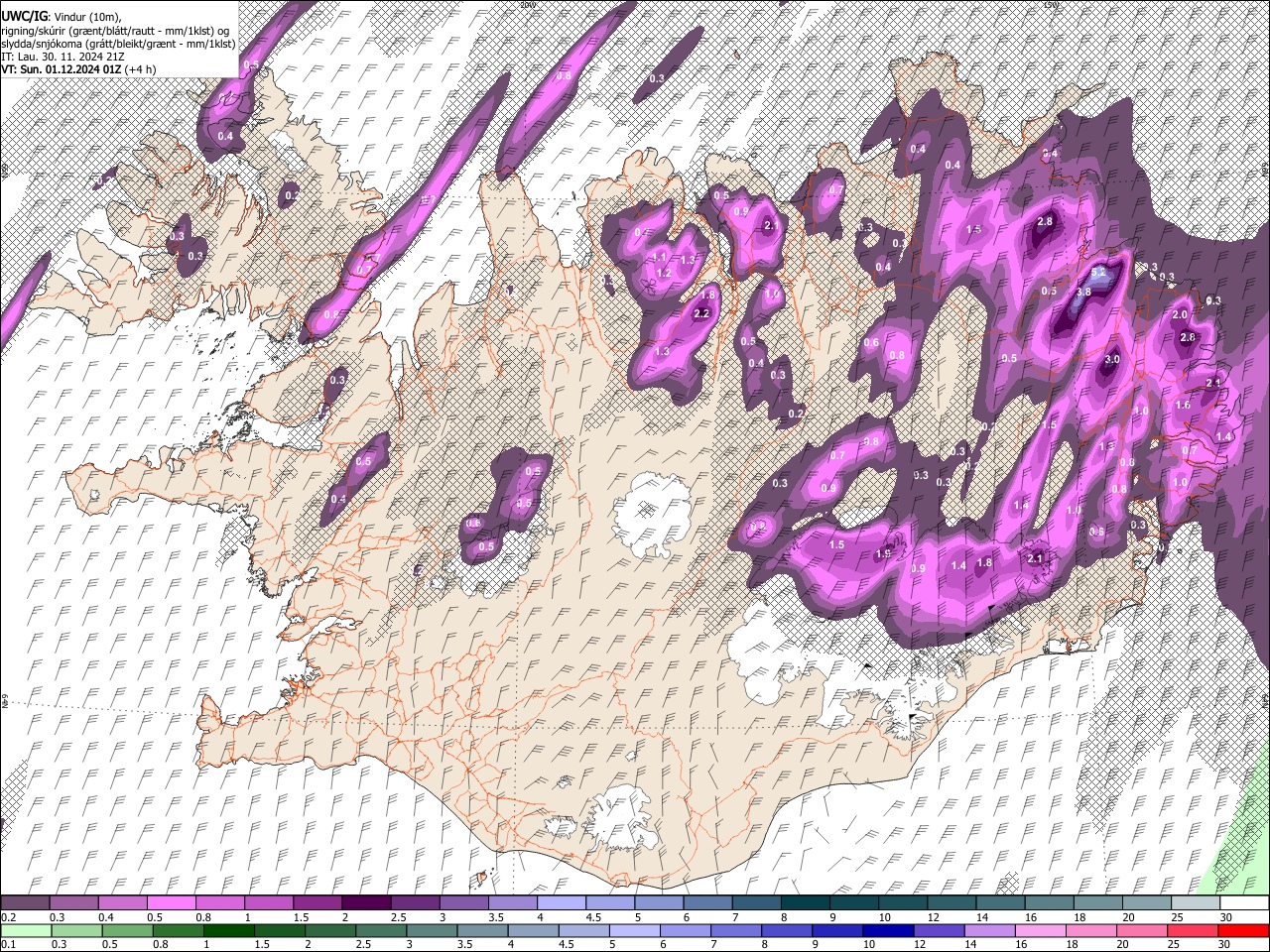The height and width of the screenshot is (952, 1270).
Task: Click the 2.0 precipitation value on map
Action: pos(1180,314)
